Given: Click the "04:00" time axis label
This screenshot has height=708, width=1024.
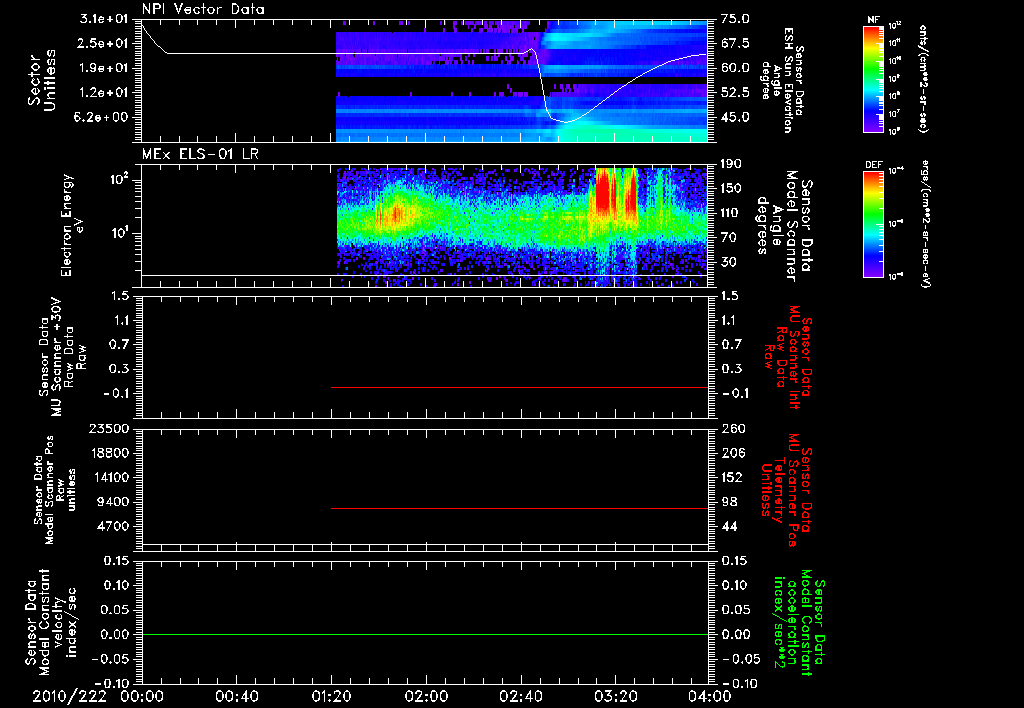Looking at the screenshot, I should click(711, 696).
